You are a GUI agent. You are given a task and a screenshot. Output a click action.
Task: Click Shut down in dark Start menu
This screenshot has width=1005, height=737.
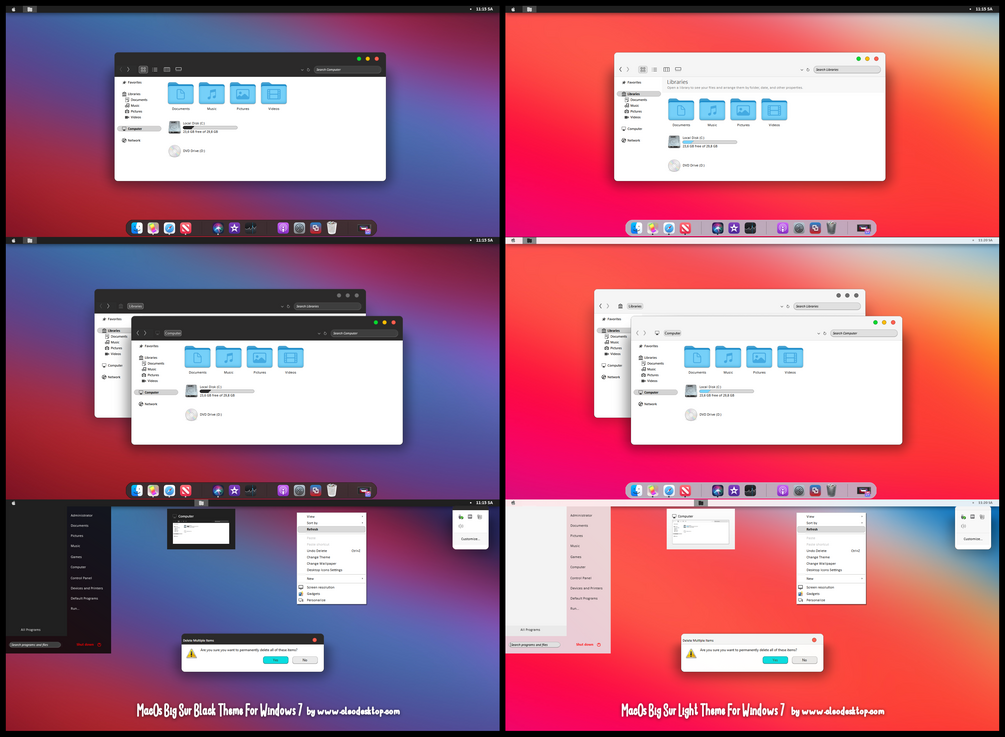point(85,645)
